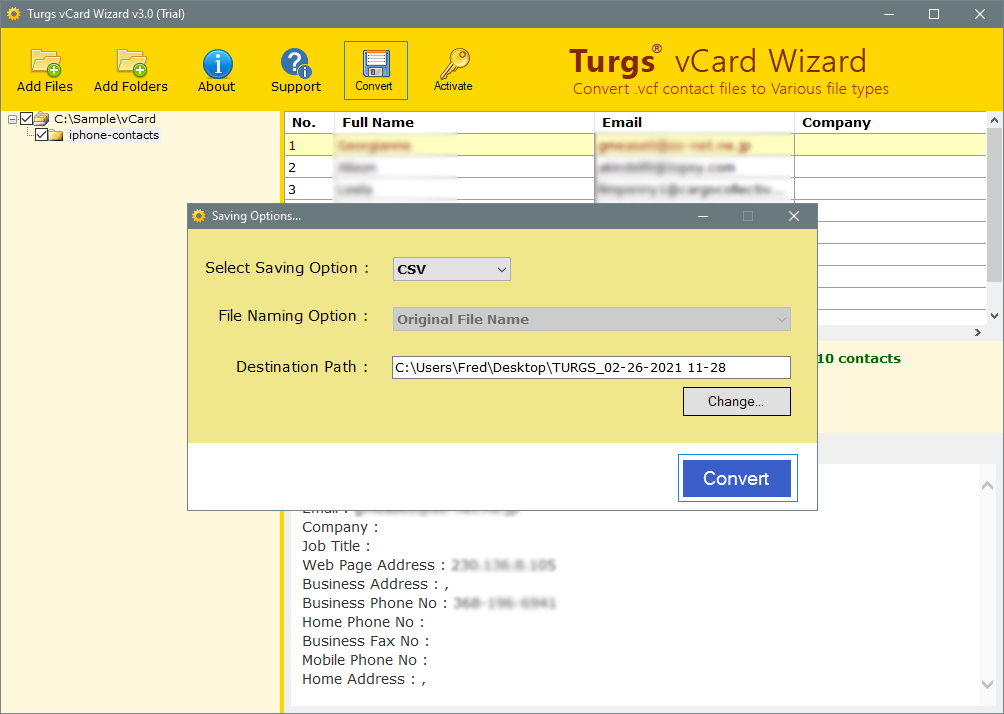This screenshot has height=714, width=1004.
Task: Click the Job Title line in preview
Action: [336, 546]
